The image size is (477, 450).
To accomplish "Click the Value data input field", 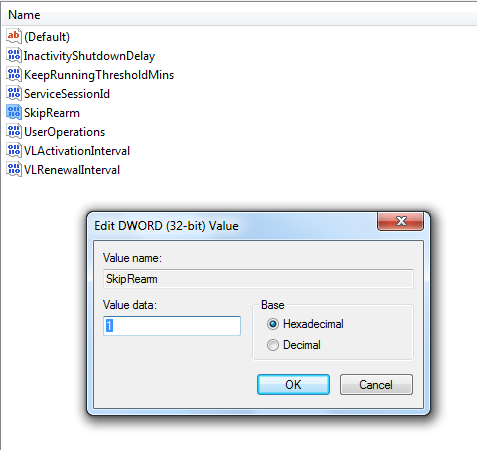I will [172, 326].
